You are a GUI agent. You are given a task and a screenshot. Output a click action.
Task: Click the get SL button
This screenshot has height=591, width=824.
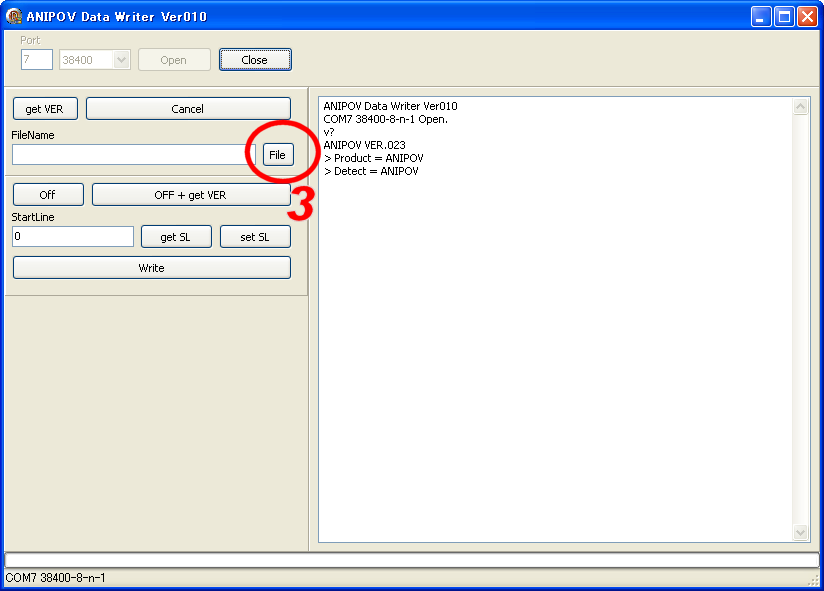pos(176,237)
